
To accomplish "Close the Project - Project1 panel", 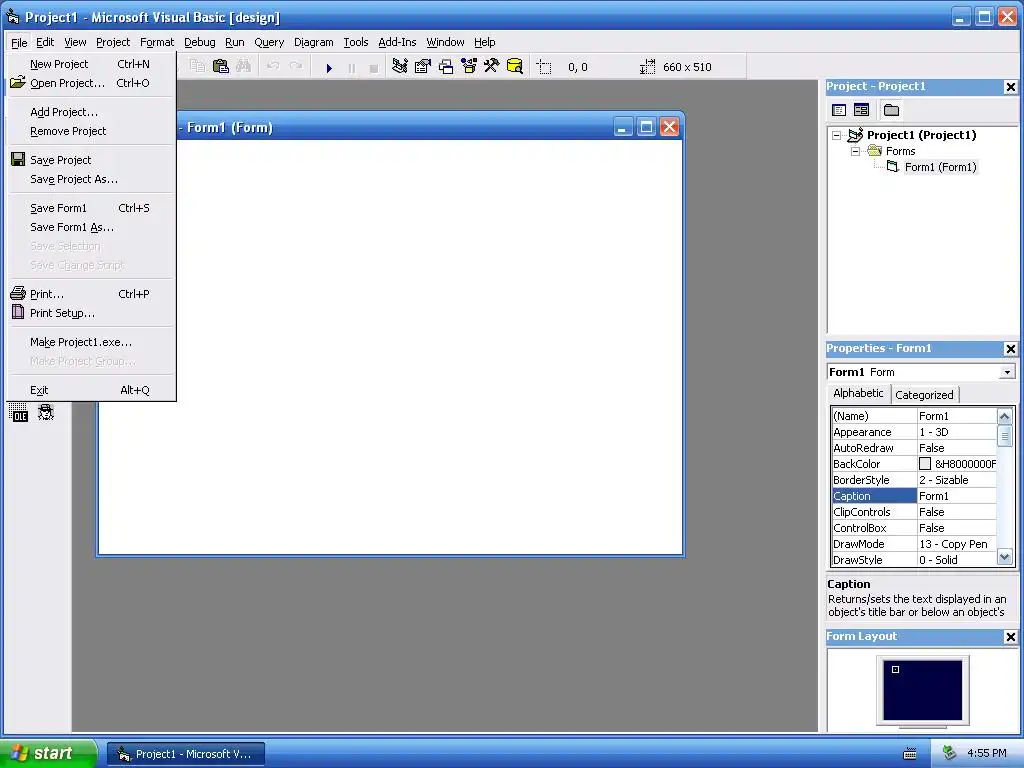I will click(1010, 87).
